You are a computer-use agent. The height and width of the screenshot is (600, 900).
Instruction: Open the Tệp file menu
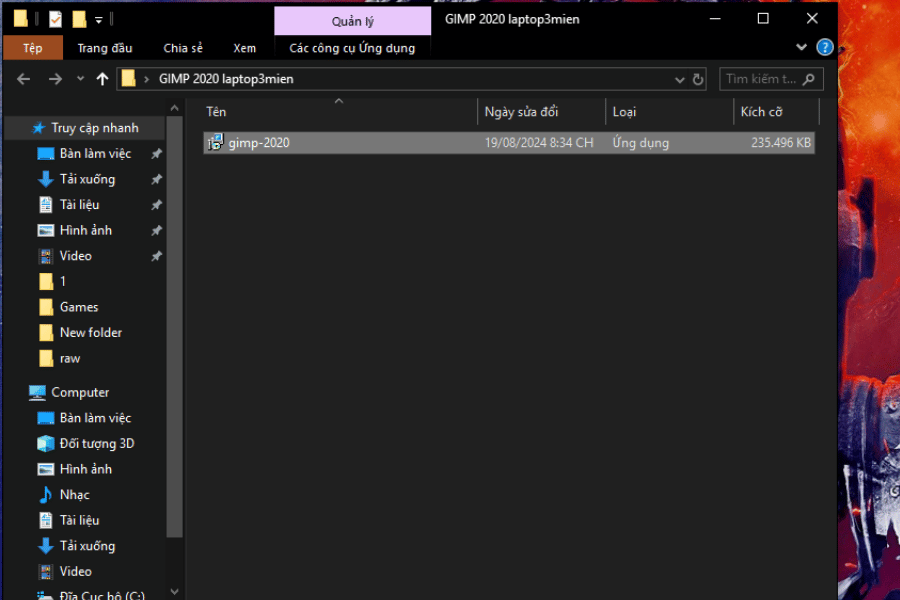pyautogui.click(x=33, y=48)
